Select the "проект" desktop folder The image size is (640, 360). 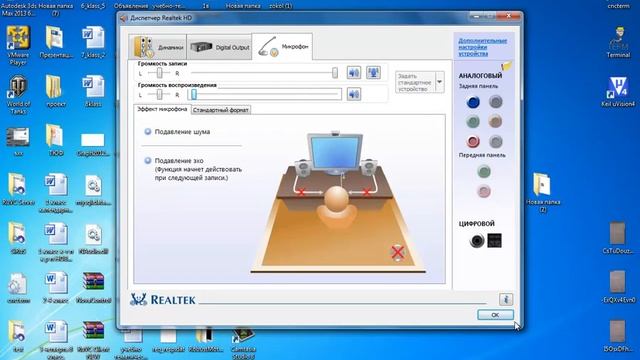pyautogui.click(x=56, y=91)
